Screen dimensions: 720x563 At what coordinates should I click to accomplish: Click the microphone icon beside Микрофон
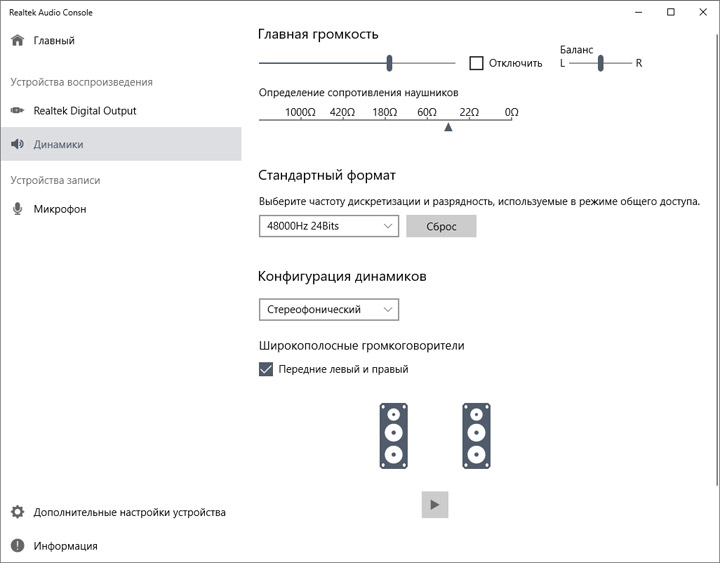pyautogui.click(x=17, y=209)
